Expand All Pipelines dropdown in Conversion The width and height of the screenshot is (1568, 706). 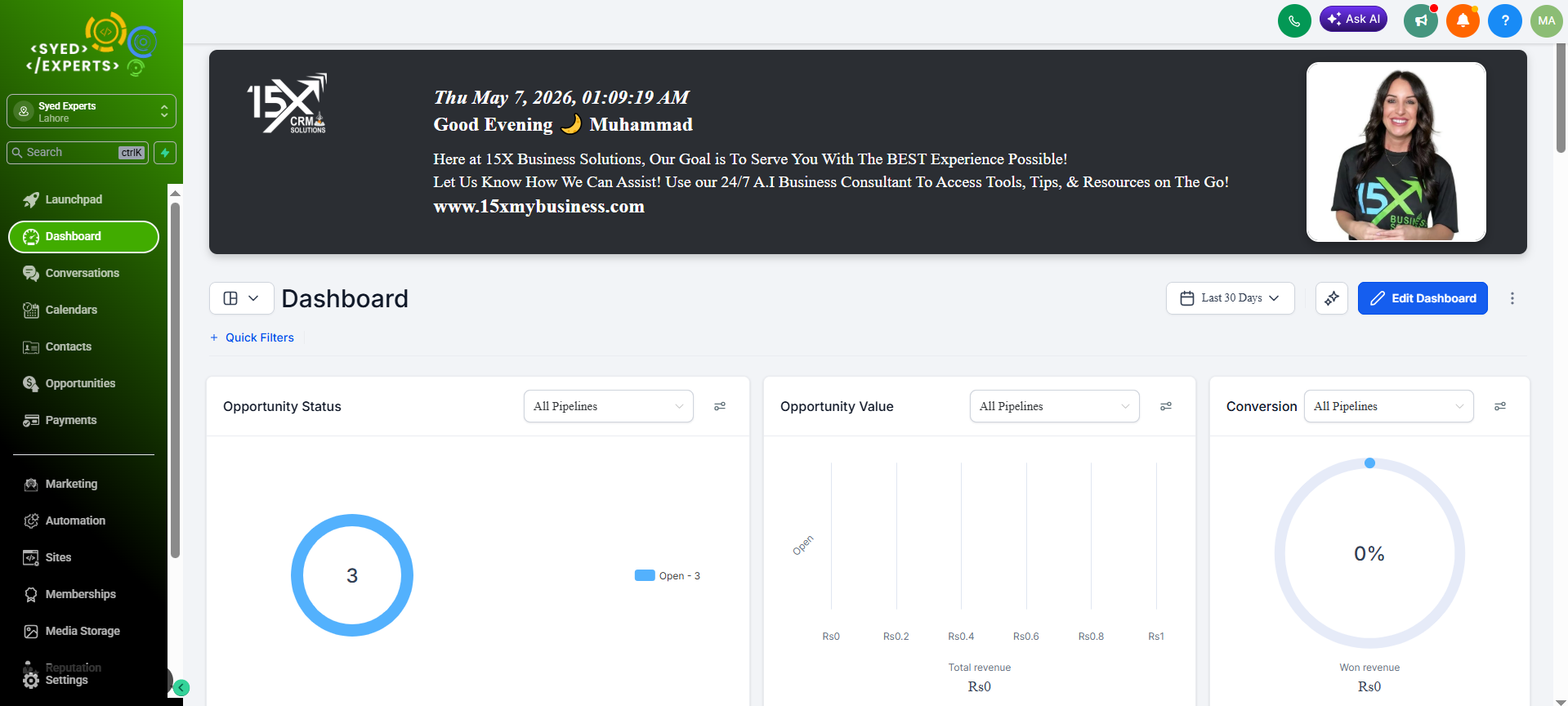1389,406
